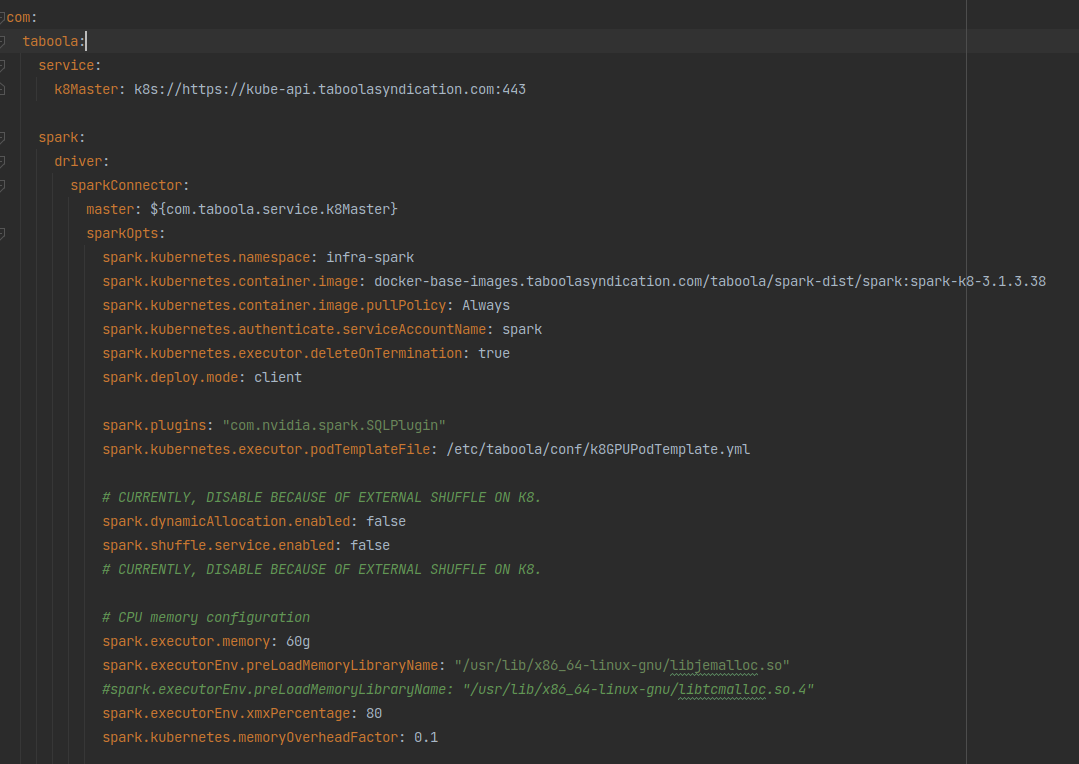Click the spark.kubernetes.executor.podTemplateFile key

(x=266, y=449)
